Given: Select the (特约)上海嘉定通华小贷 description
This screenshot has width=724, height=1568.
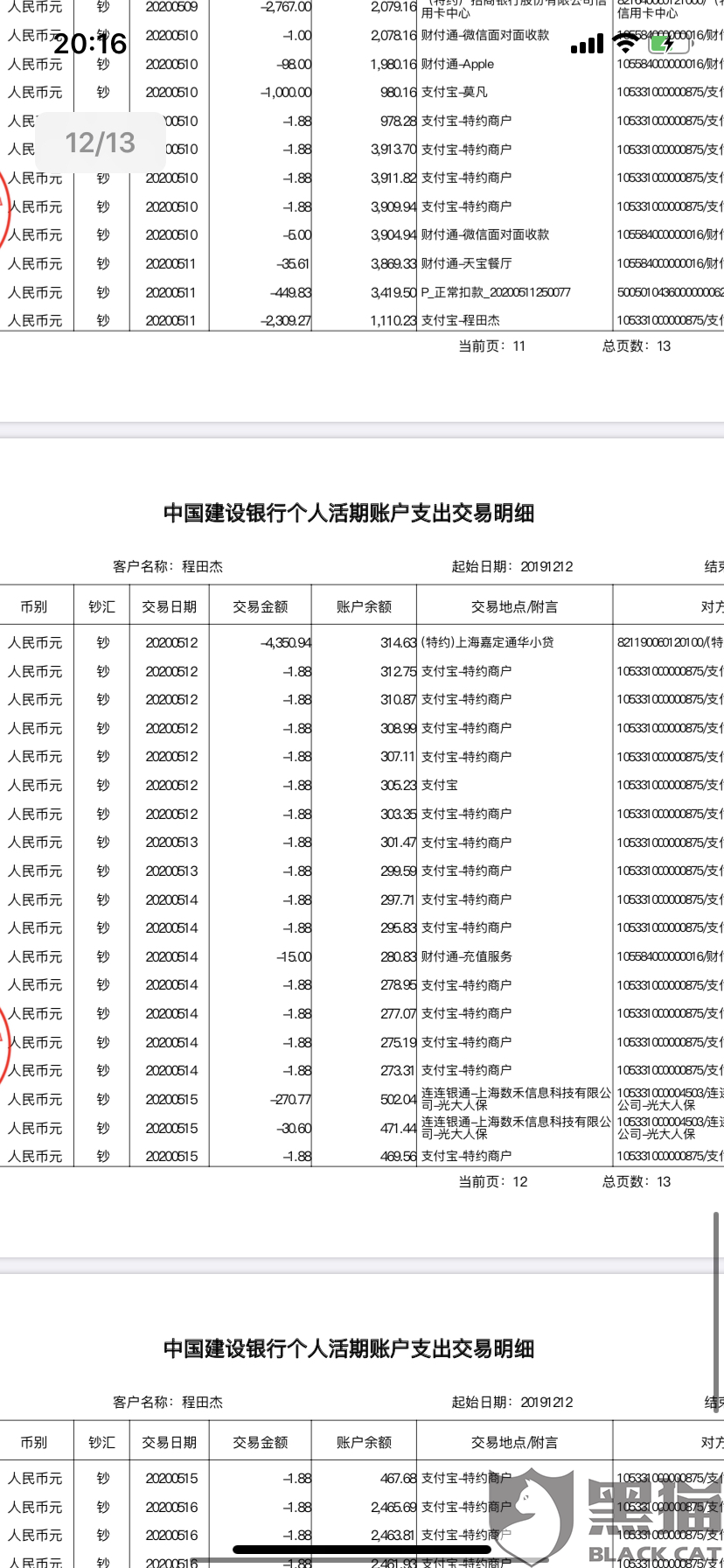Looking at the screenshot, I should coord(488,642).
